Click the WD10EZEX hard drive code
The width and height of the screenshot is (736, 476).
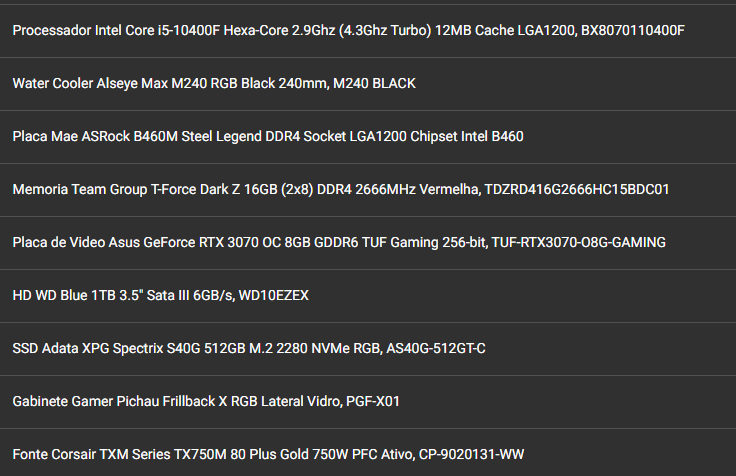point(274,296)
